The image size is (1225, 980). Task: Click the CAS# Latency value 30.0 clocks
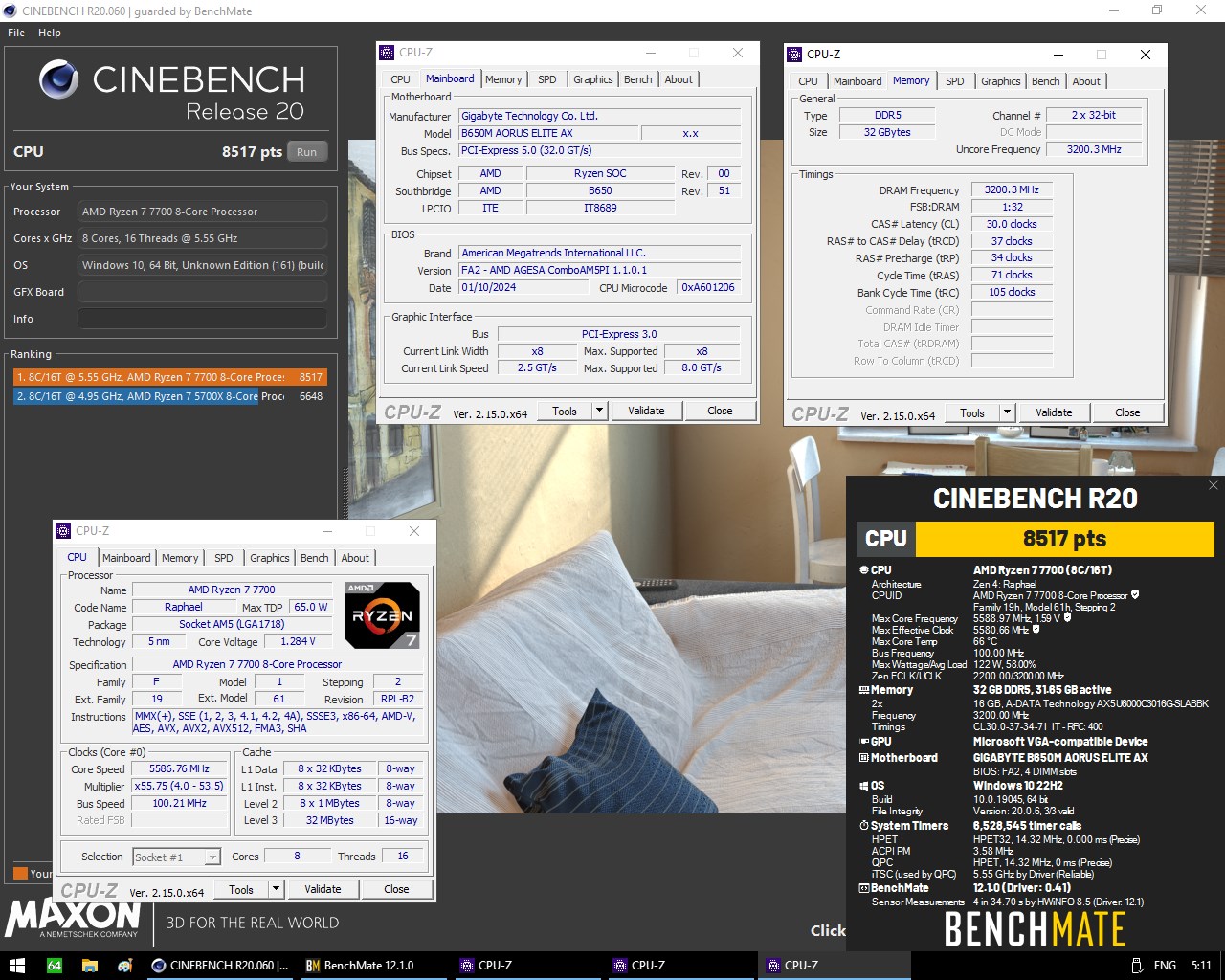(x=1012, y=224)
